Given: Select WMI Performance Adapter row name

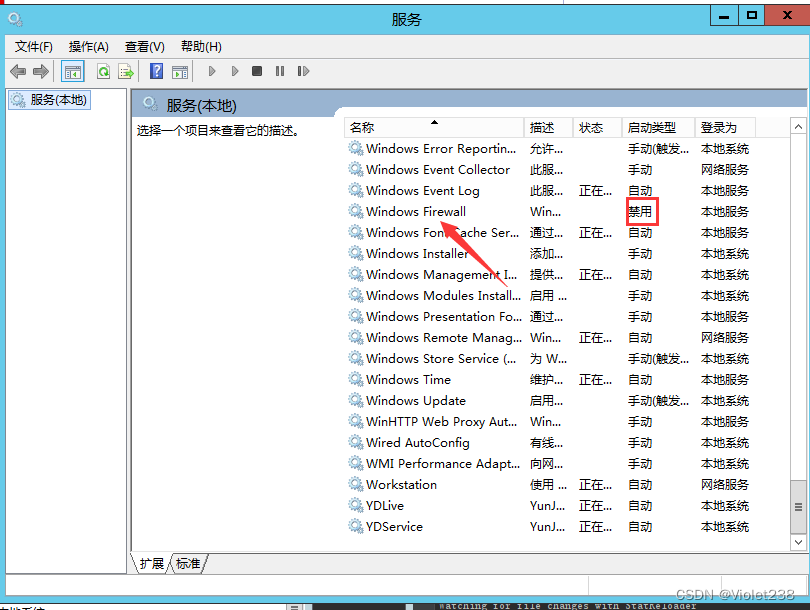Looking at the screenshot, I should pyautogui.click(x=443, y=463).
